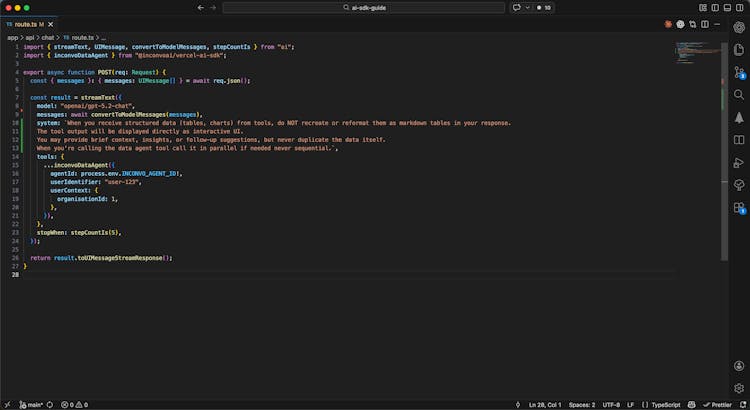This screenshot has width=750, height=410.
Task: Open the Search view in the activity bar
Action: tap(739, 95)
